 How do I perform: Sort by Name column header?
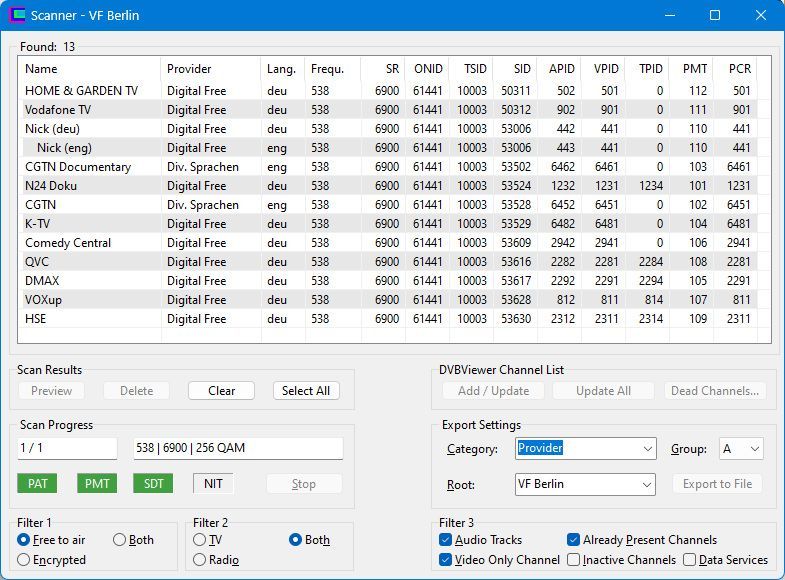tap(89, 69)
